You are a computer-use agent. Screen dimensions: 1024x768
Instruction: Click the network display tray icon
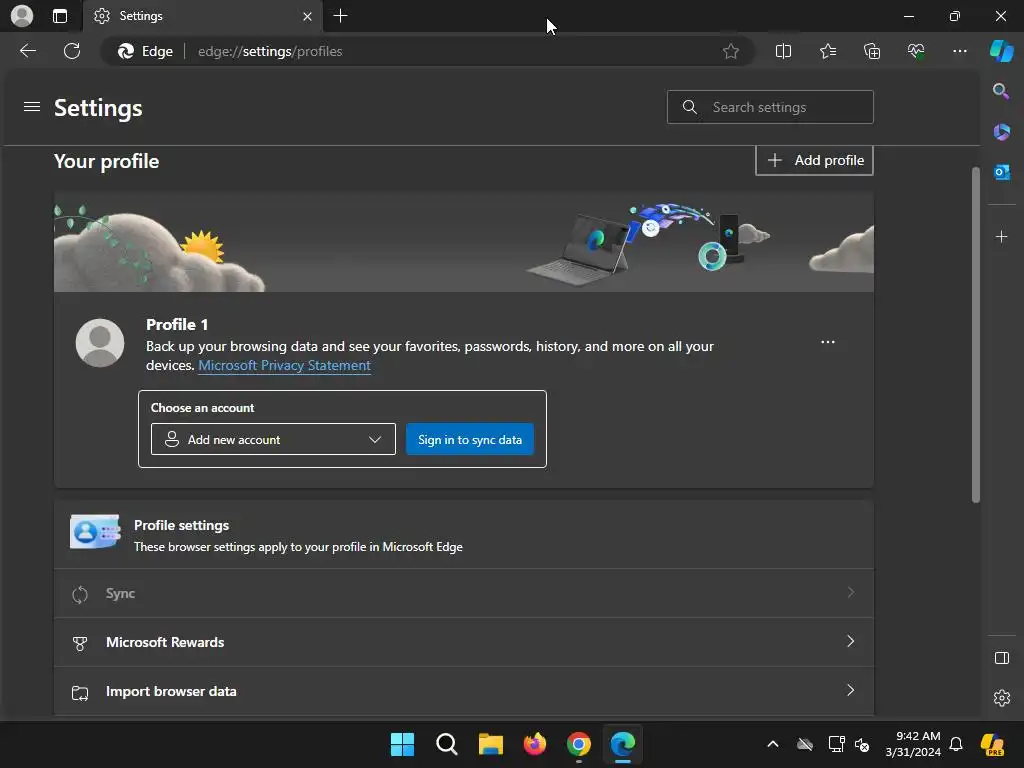click(836, 744)
